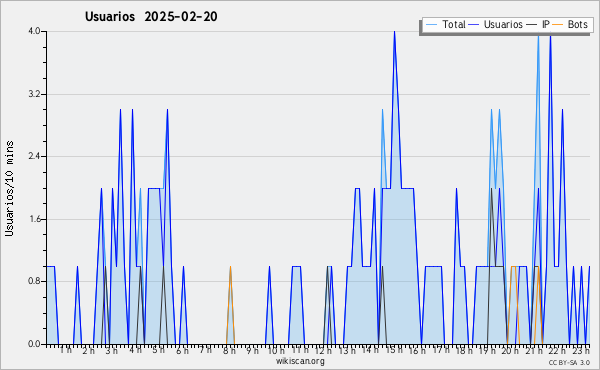This screenshot has width=600, height=370.
Task: Click the 'Bots' legend entry
Action: point(577,24)
